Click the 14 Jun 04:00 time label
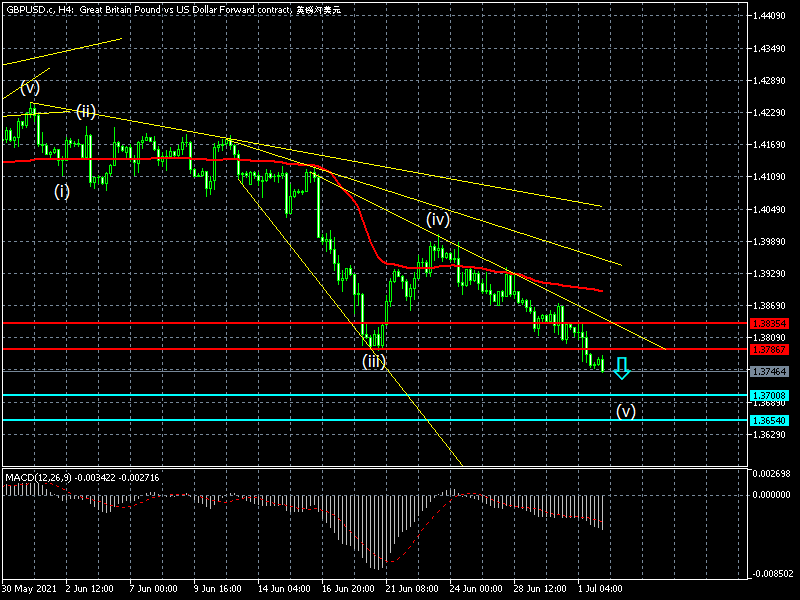The image size is (800, 600). (x=284, y=589)
